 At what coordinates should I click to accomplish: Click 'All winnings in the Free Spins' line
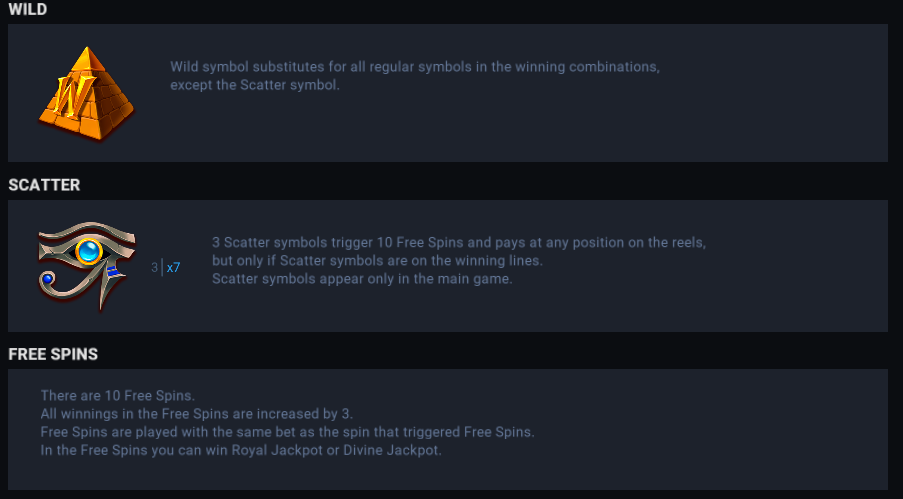click(197, 414)
